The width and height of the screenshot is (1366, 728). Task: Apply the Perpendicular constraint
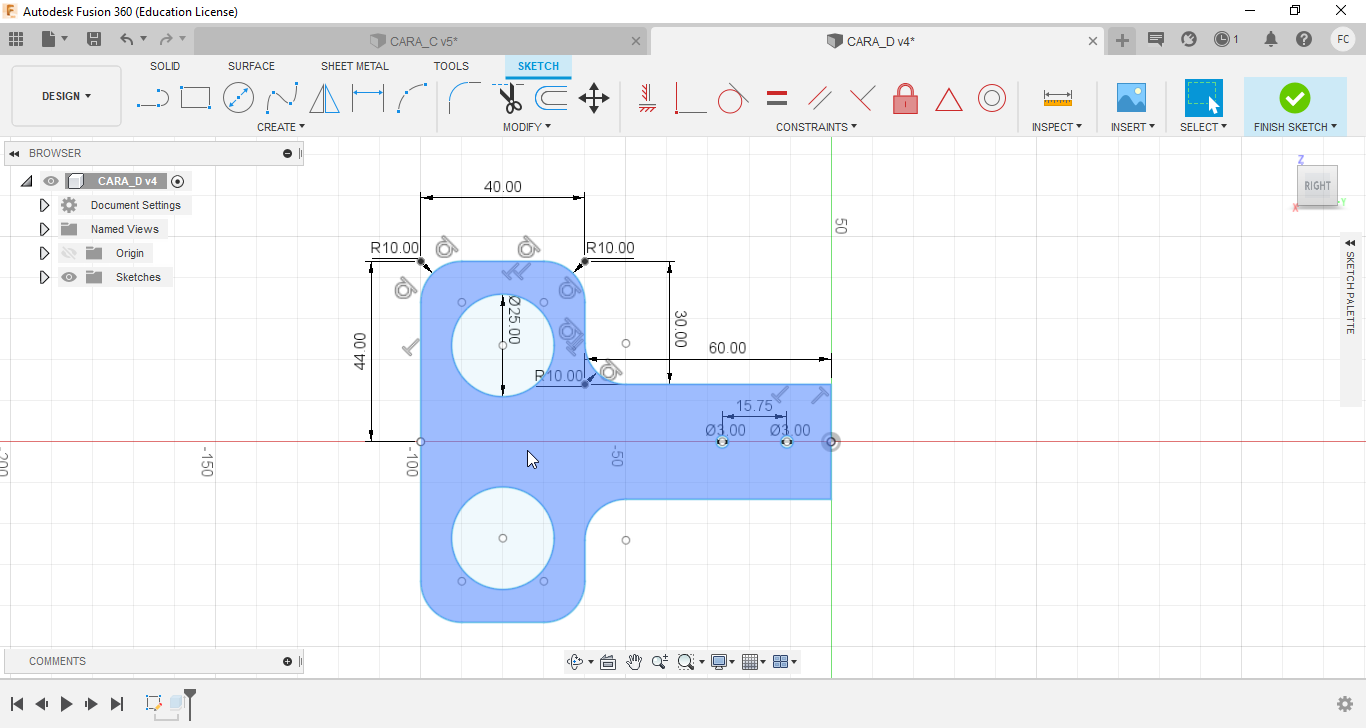(862, 98)
